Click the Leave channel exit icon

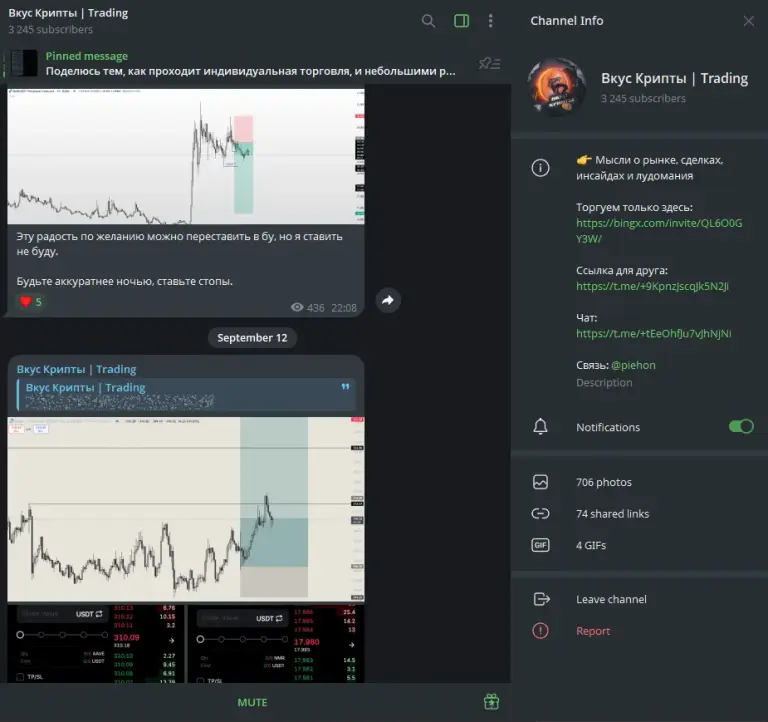click(541, 599)
